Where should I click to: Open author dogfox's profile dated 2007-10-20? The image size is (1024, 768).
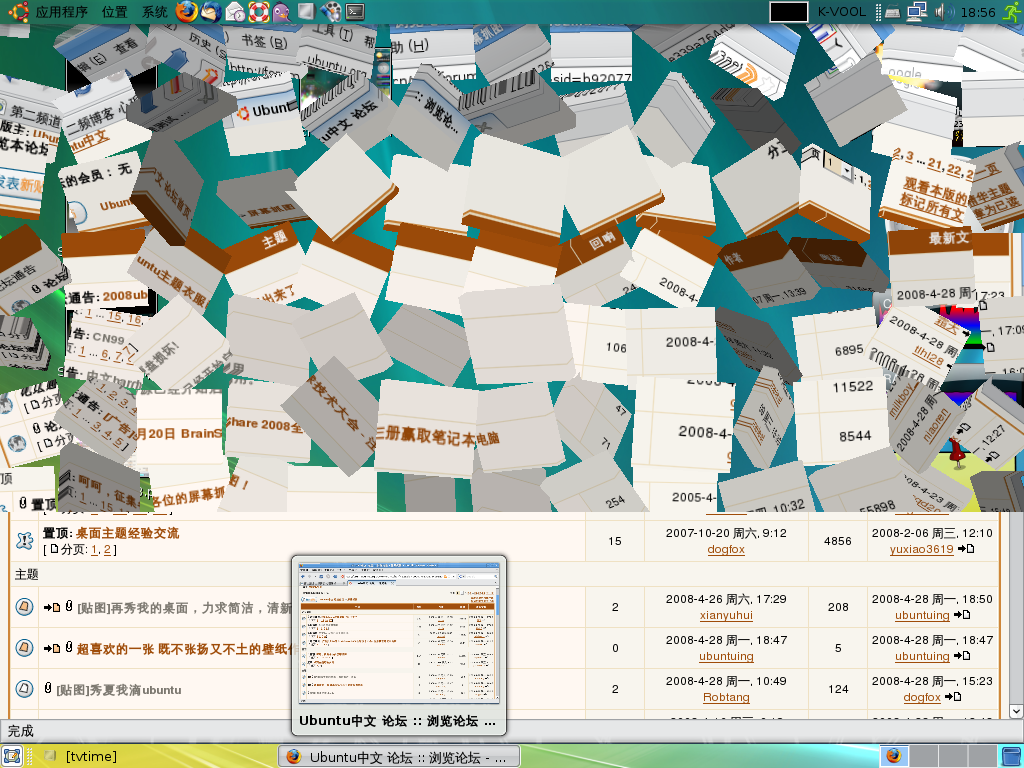[726, 549]
